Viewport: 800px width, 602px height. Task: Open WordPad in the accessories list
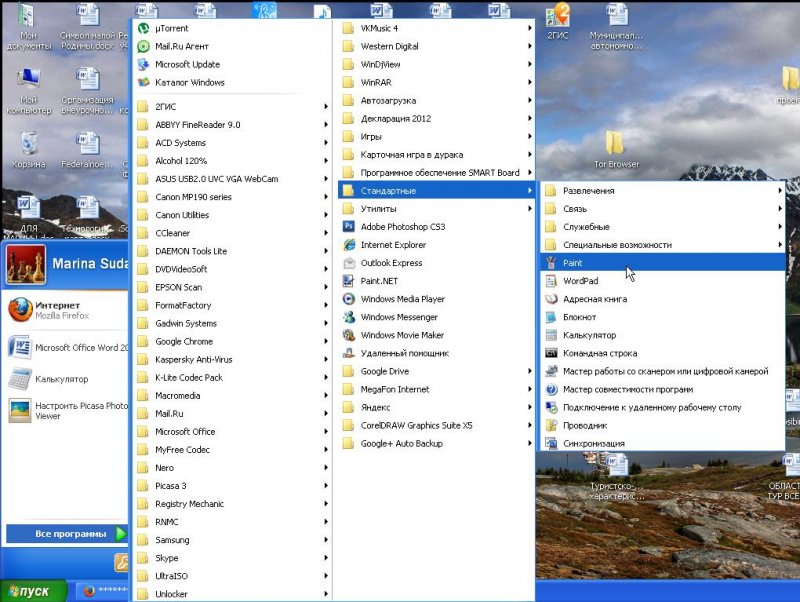[x=662, y=281]
